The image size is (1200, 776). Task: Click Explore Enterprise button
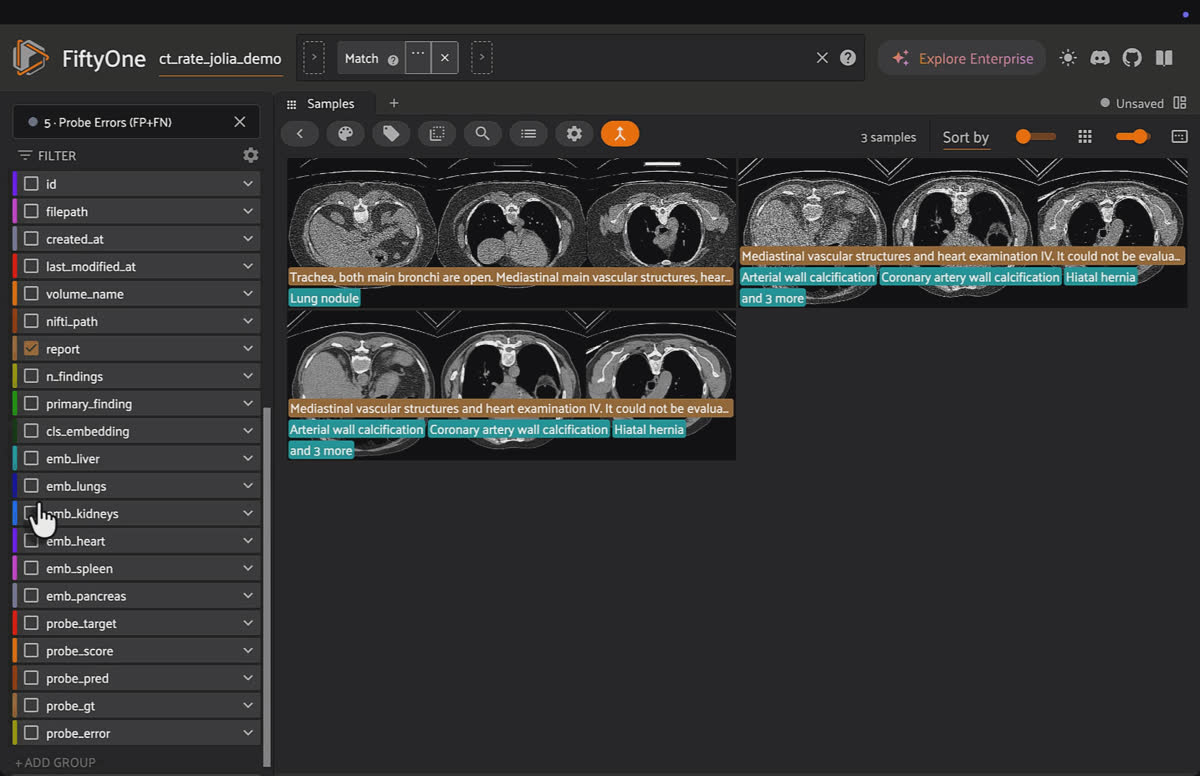[962, 58]
